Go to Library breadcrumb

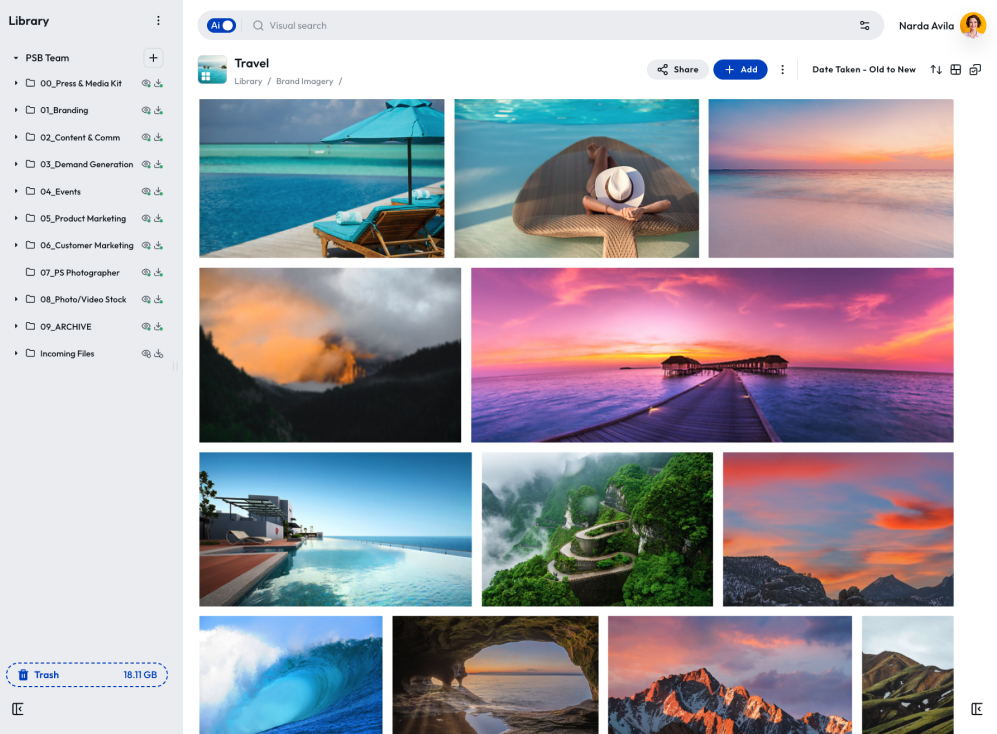coord(248,81)
